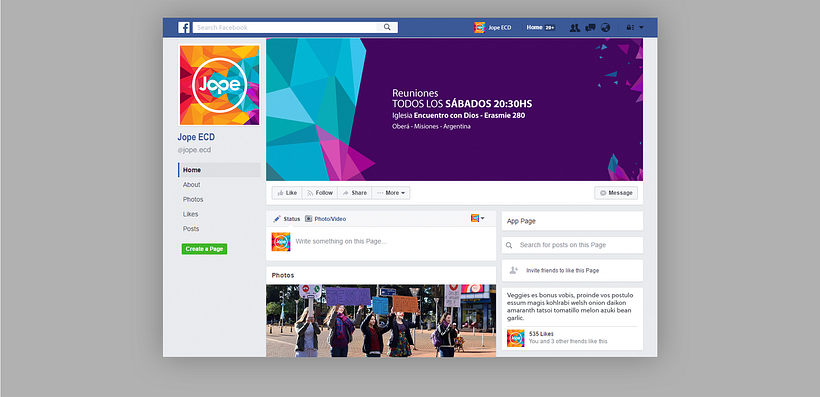Click the Facebook logo icon
820x397 pixels.
click(184, 28)
